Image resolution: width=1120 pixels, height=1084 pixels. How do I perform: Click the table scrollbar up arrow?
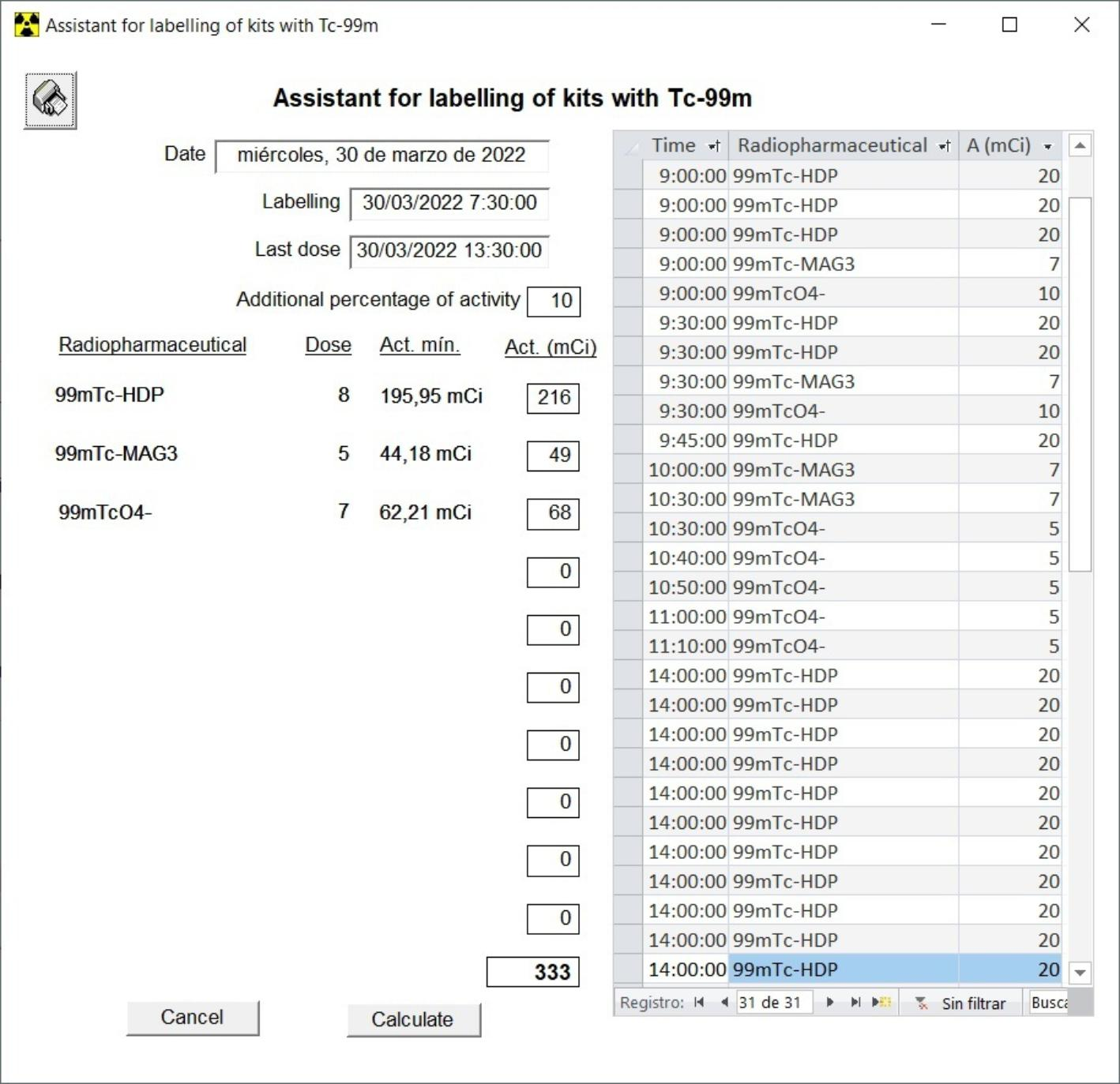(x=1080, y=145)
